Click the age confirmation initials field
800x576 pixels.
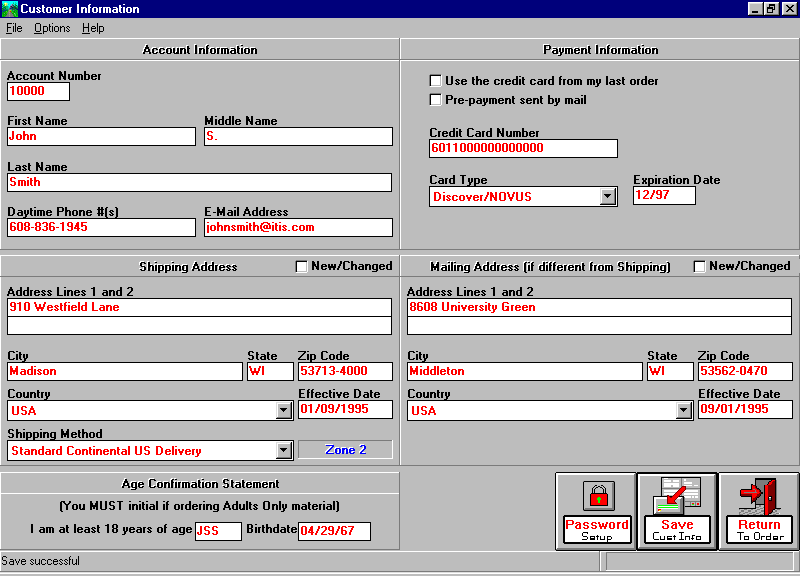[x=218, y=531]
